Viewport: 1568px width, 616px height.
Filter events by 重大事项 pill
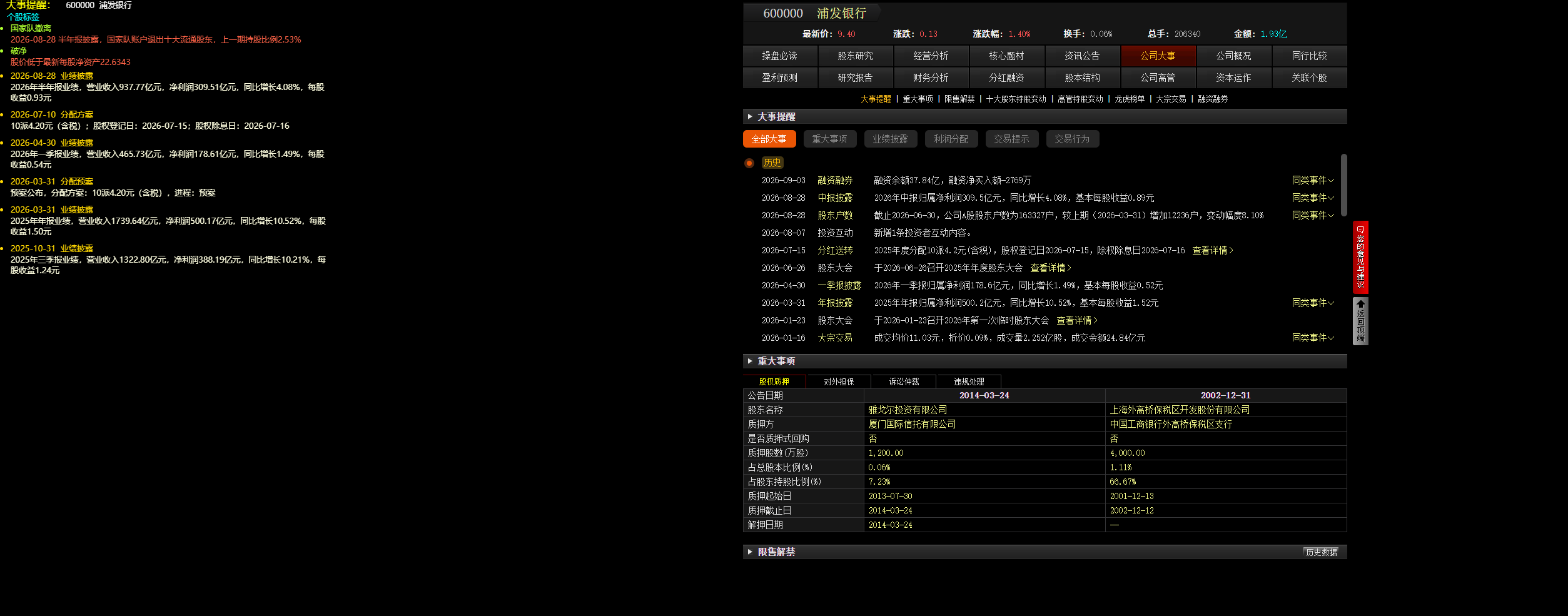click(x=830, y=139)
